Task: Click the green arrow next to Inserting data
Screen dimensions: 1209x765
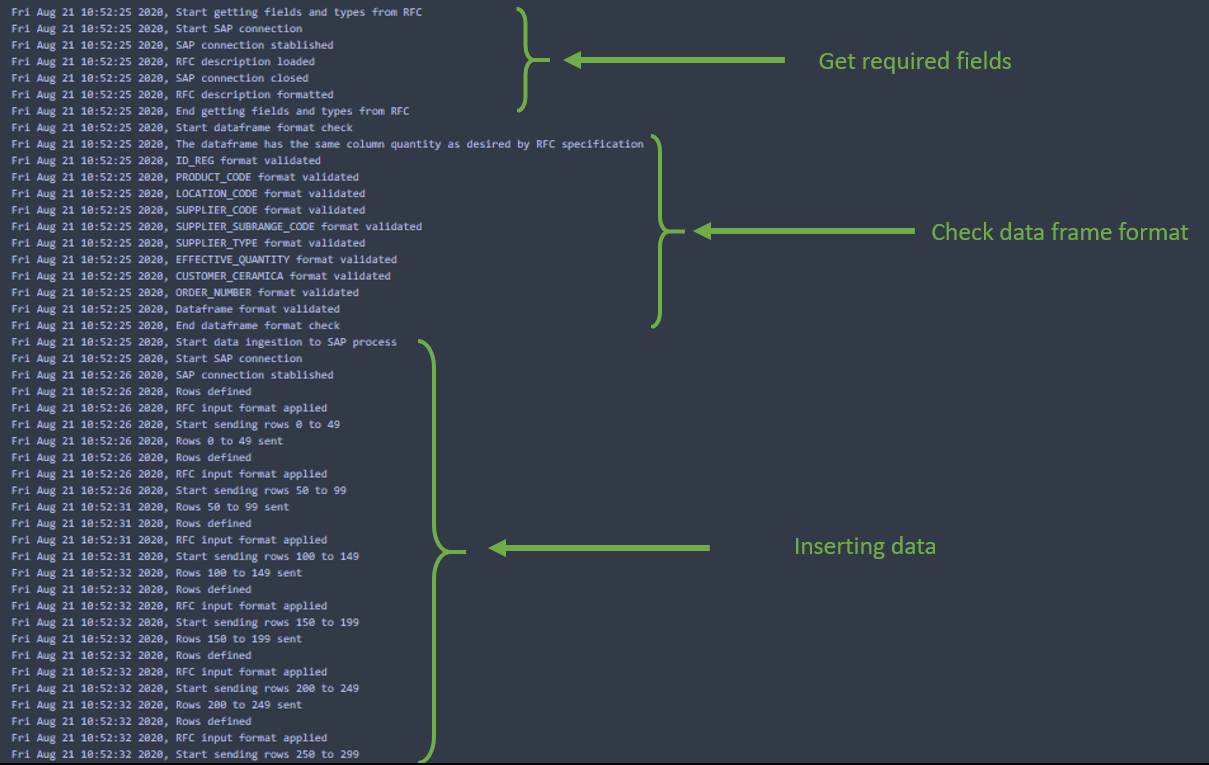Action: tap(598, 548)
